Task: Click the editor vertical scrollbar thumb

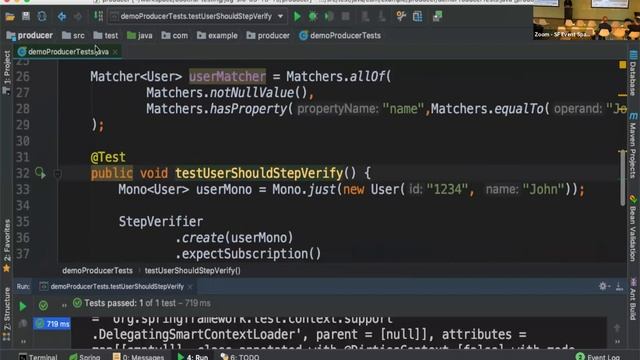Action: 622,178
